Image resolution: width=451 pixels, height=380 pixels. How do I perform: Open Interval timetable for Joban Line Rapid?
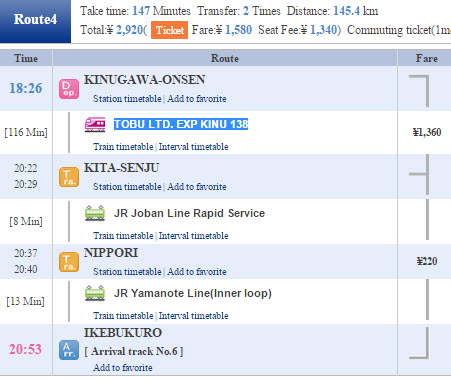coord(193,236)
